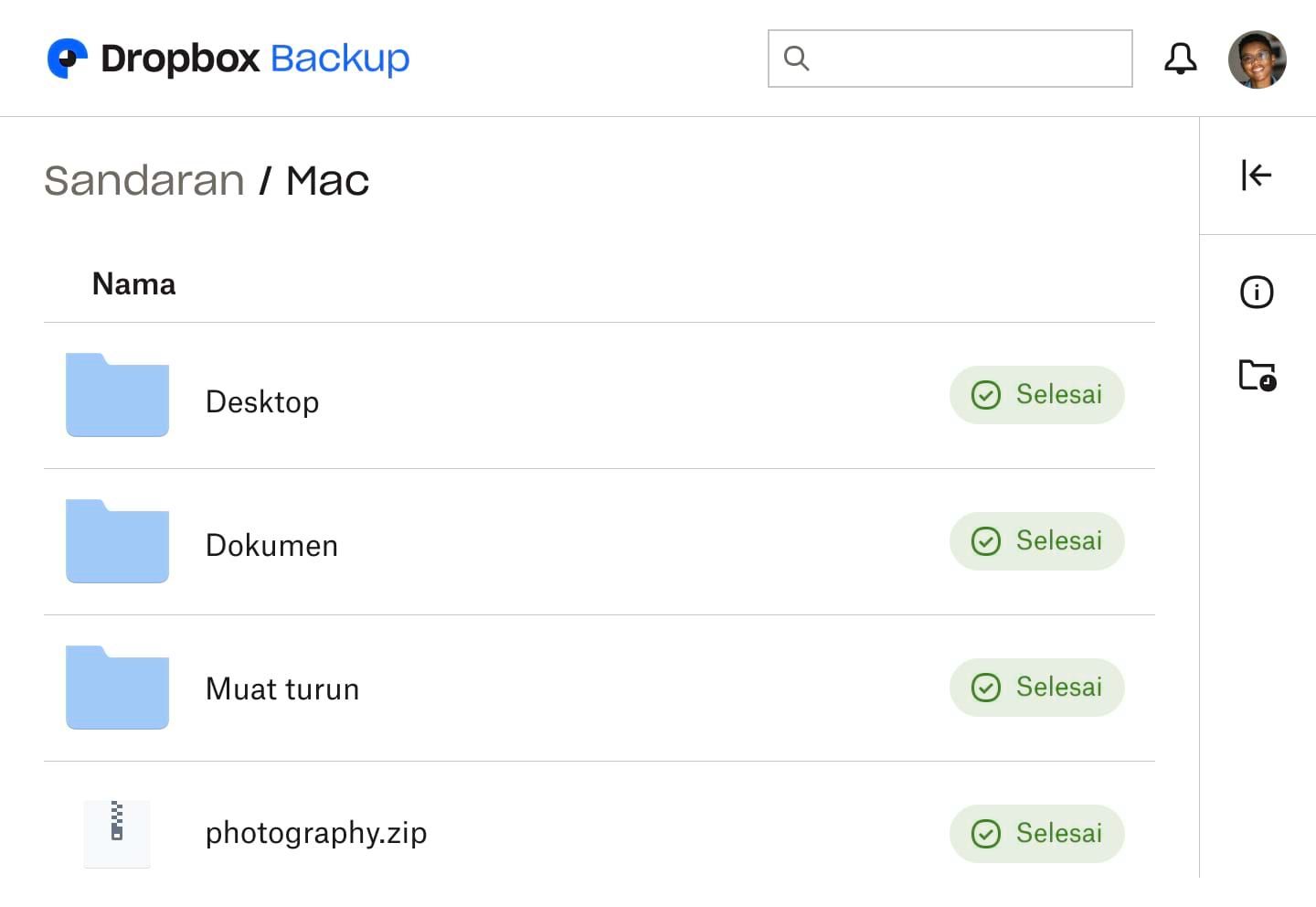This screenshot has height=907, width=1316.
Task: Click the Selesai checkmark for photography.zip
Action: coord(986,834)
